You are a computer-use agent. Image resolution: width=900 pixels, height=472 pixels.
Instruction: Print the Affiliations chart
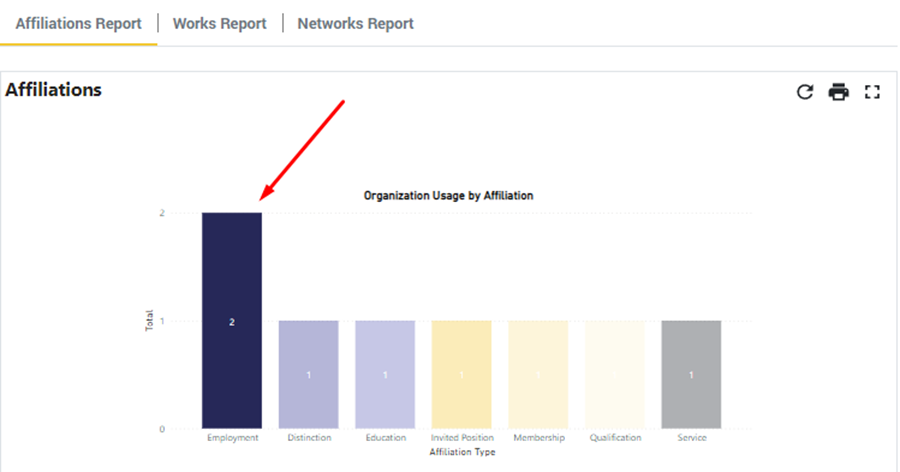(838, 92)
